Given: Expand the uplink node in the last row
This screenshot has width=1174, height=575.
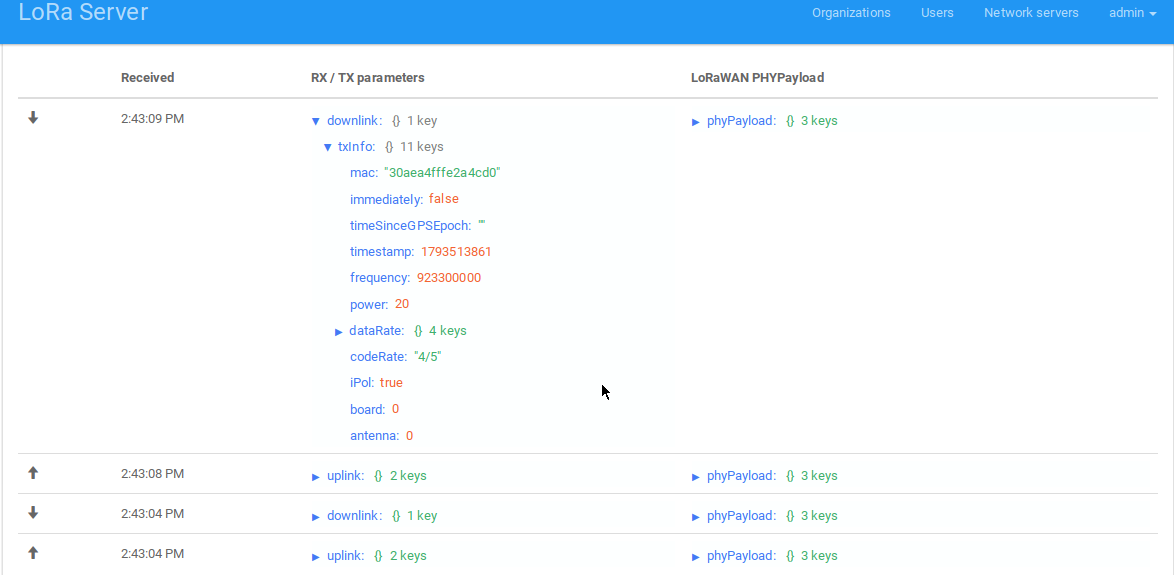Looking at the screenshot, I should pyautogui.click(x=316, y=556).
